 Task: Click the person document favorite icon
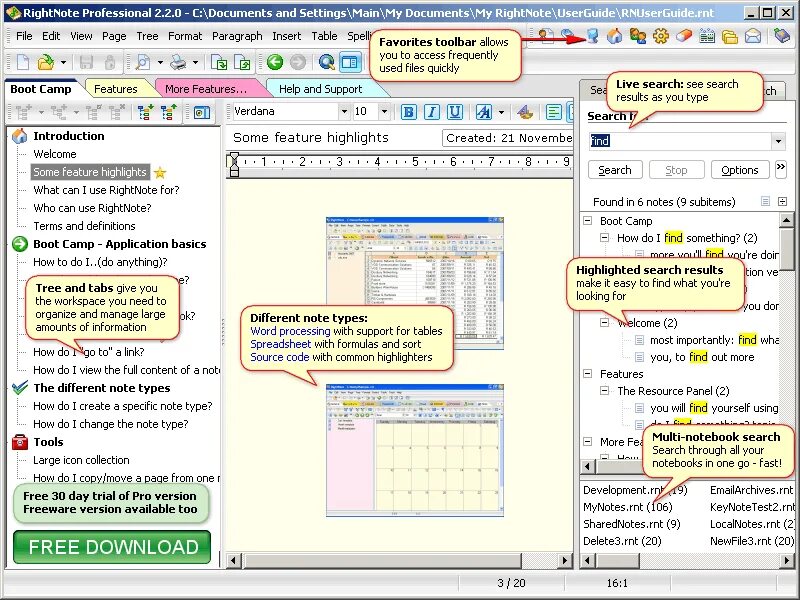[547, 35]
